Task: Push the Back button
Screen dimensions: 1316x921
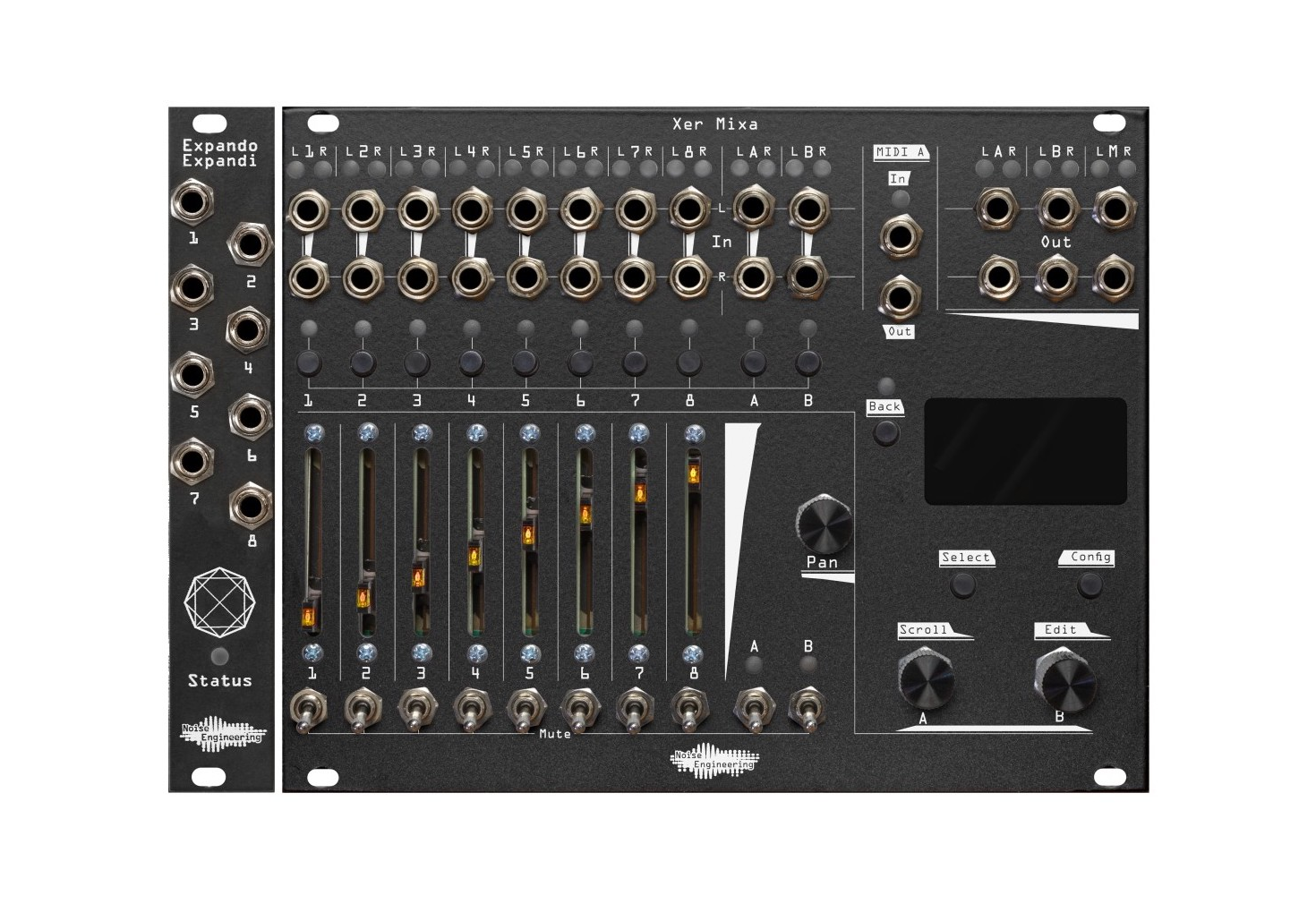Action: click(x=885, y=433)
